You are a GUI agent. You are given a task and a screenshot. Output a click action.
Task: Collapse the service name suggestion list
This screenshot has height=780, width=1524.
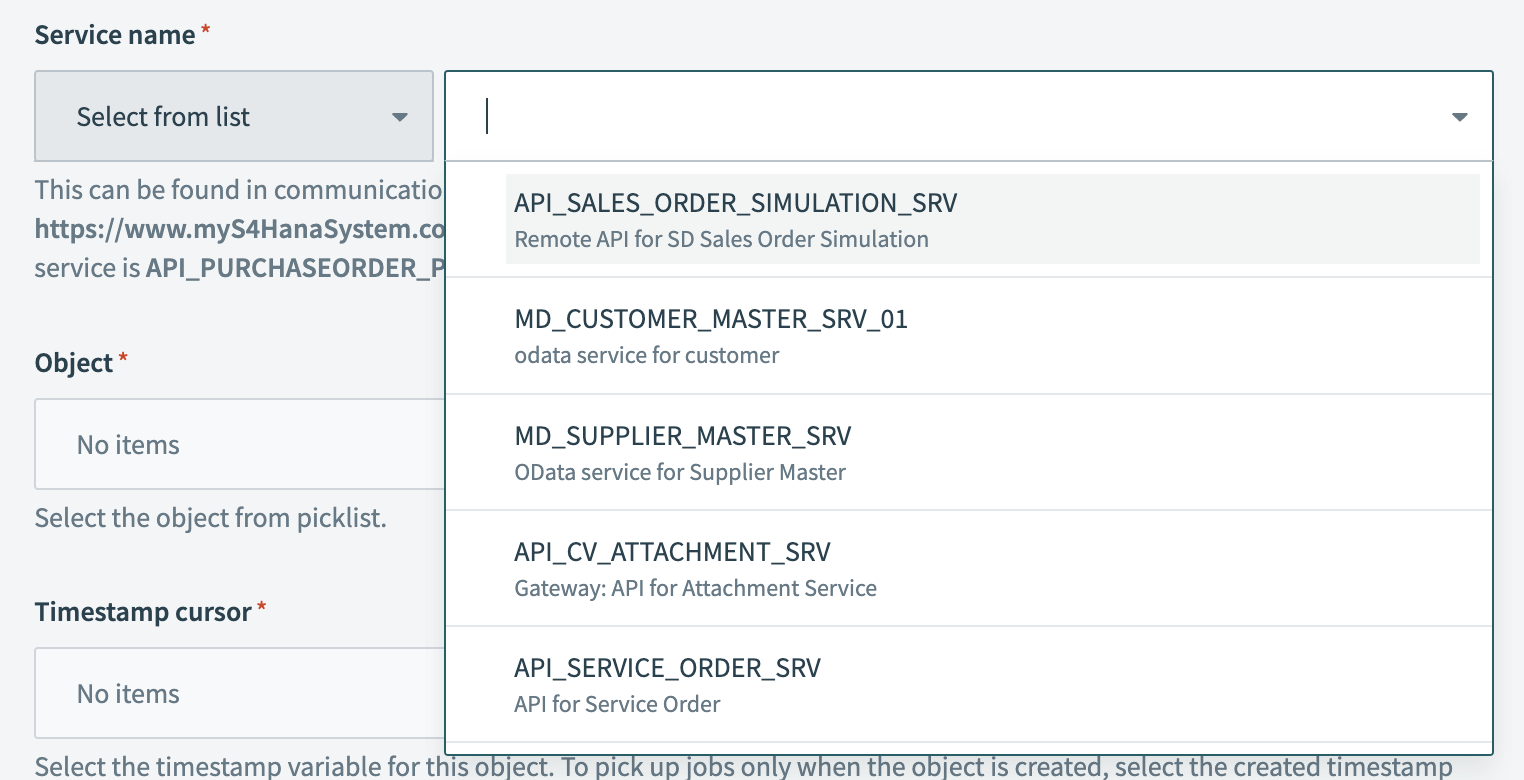pos(1459,116)
